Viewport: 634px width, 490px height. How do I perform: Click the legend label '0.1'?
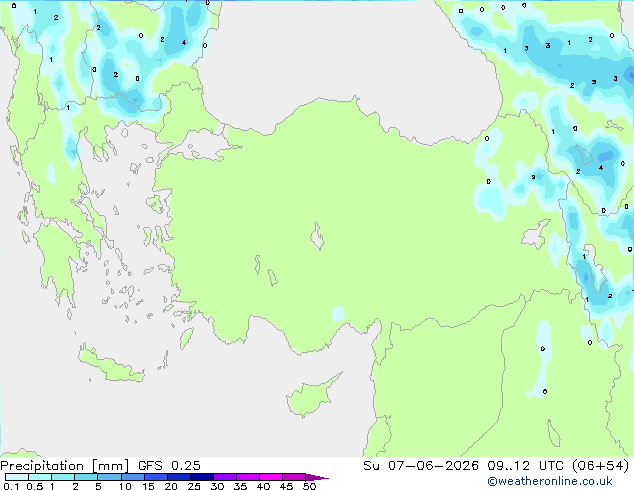(11, 486)
